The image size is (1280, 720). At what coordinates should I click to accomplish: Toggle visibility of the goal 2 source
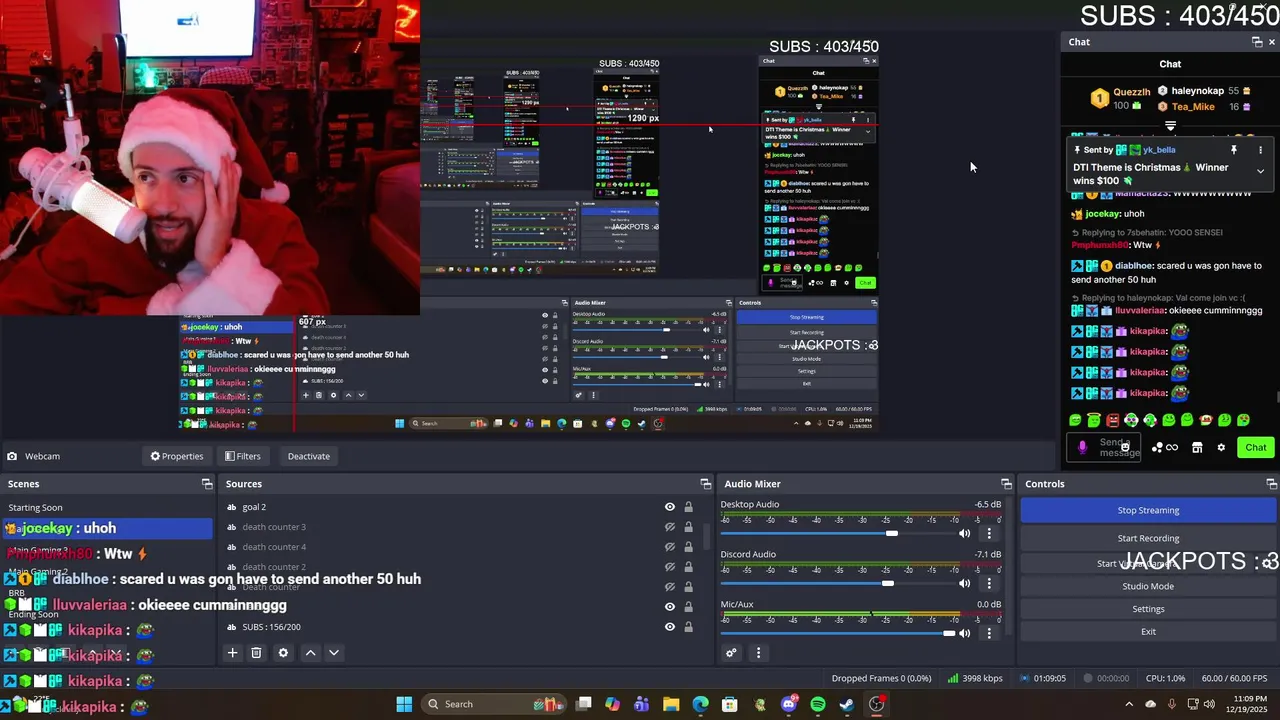coord(670,507)
